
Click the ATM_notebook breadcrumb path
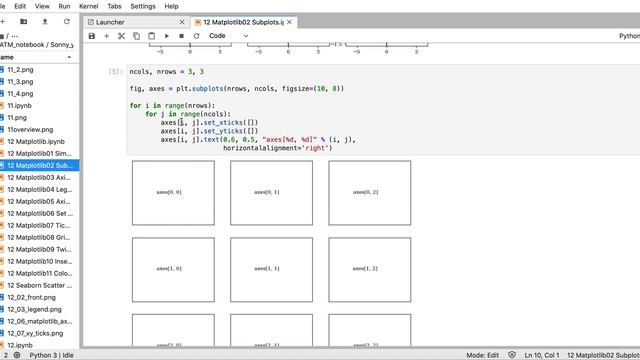[x=22, y=45]
